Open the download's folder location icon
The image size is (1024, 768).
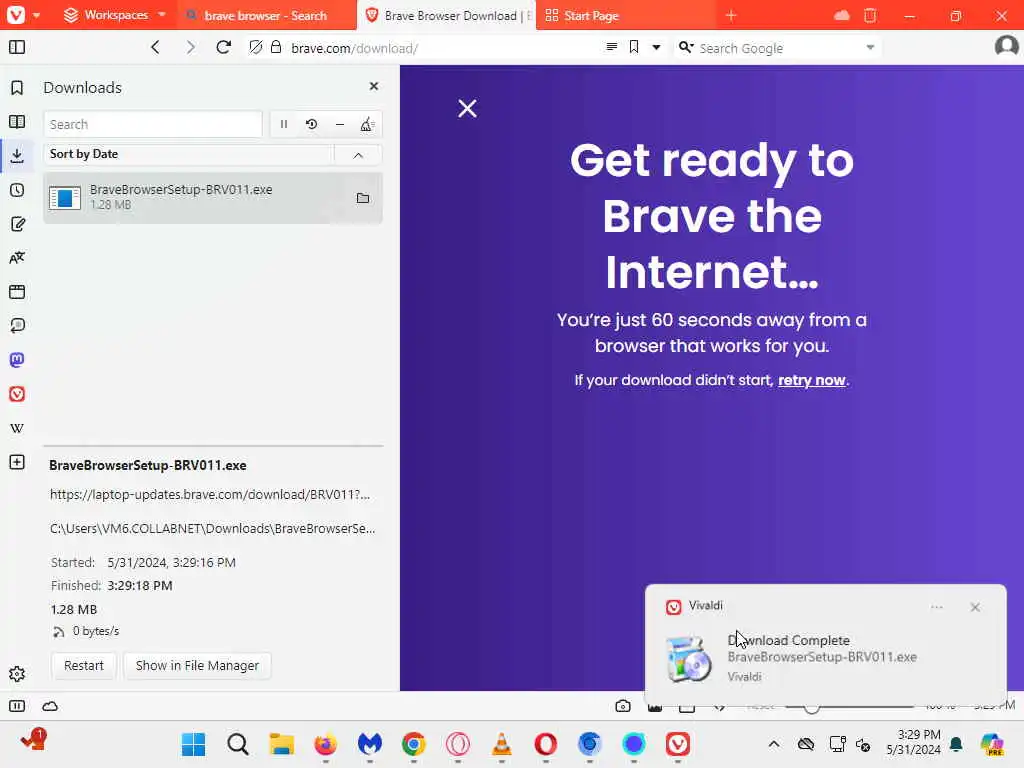(x=362, y=198)
